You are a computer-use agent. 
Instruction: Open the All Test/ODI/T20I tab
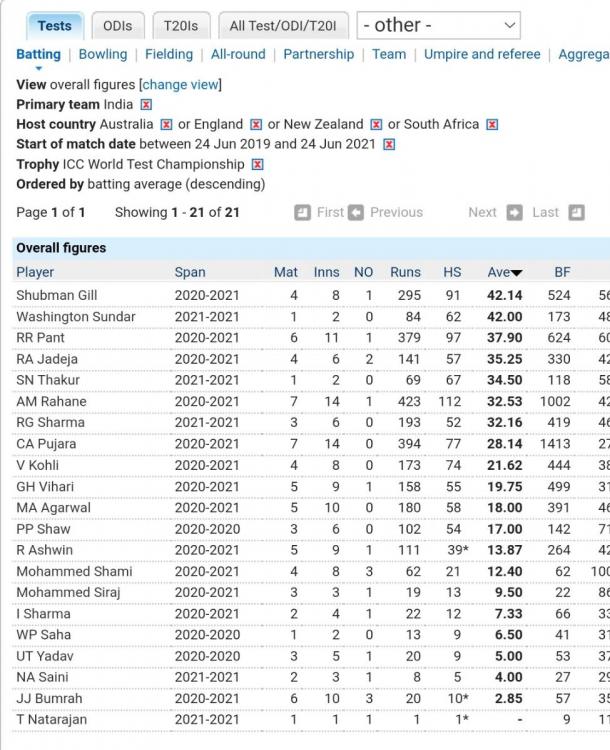coord(283,26)
